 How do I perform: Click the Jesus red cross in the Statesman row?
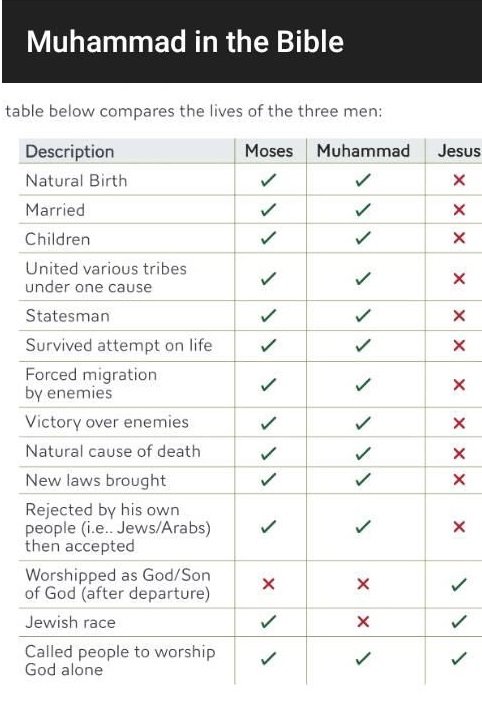tap(459, 315)
